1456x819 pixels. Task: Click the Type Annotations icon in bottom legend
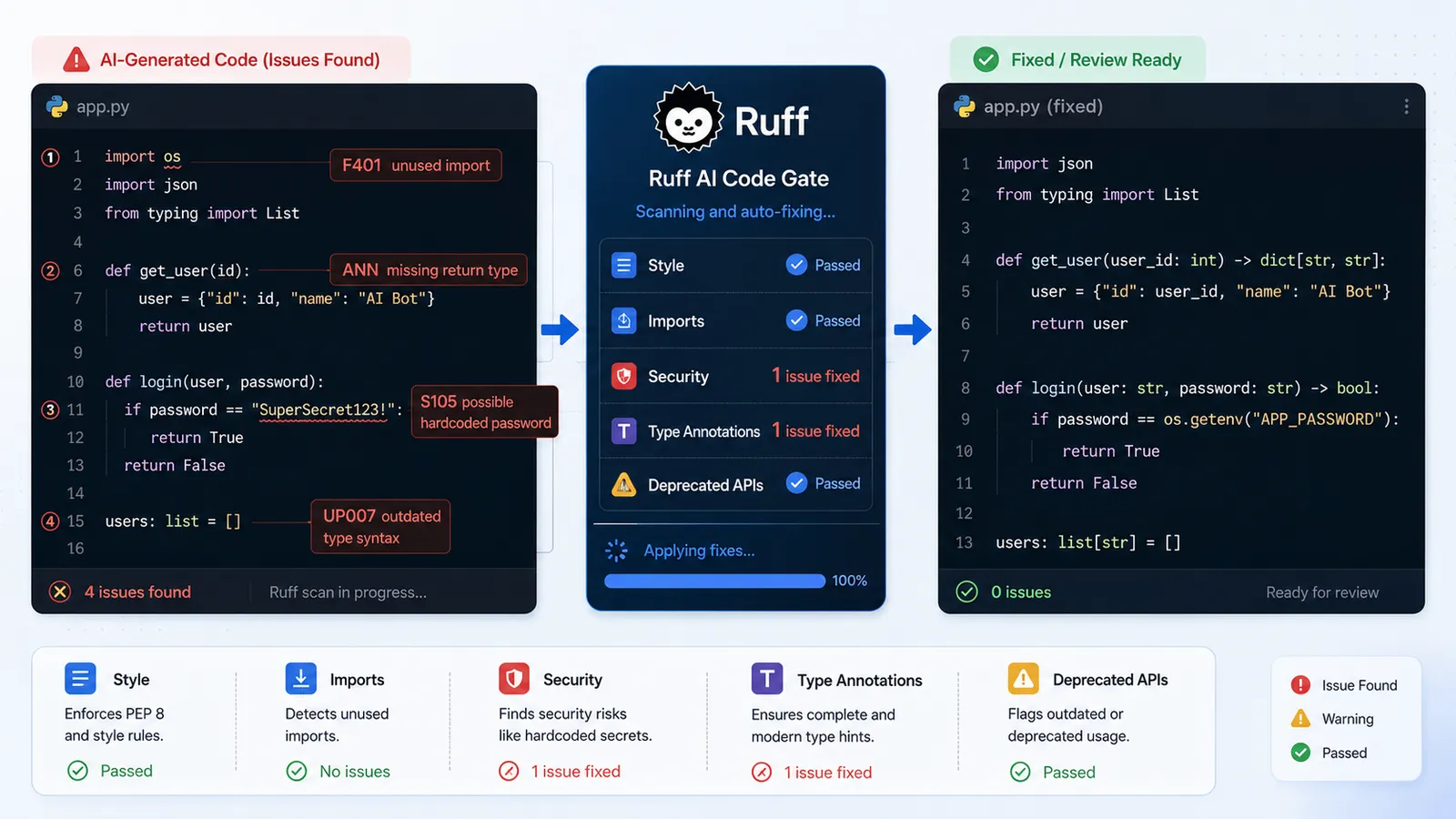click(767, 679)
